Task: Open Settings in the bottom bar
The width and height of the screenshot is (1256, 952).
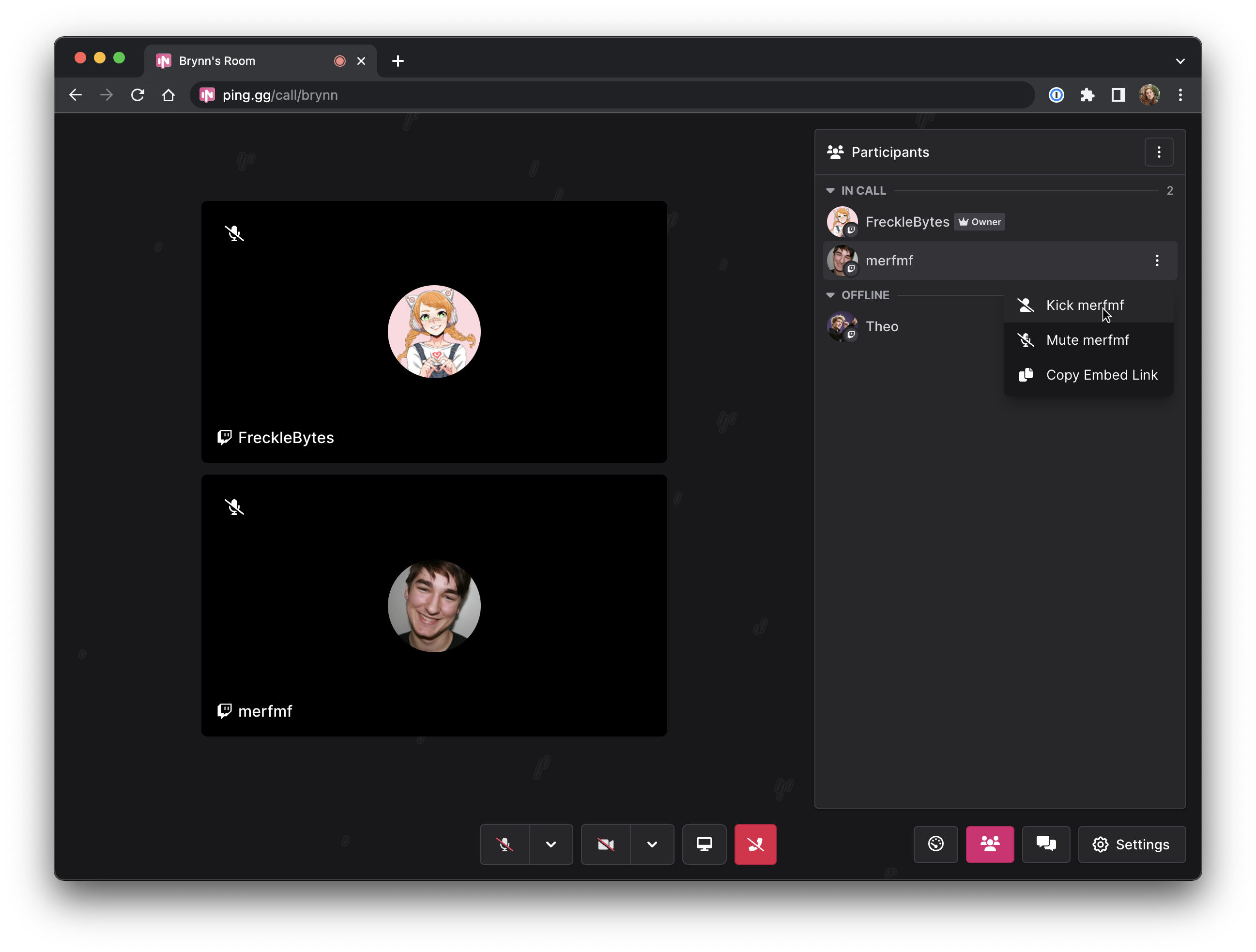Action: pos(1131,844)
